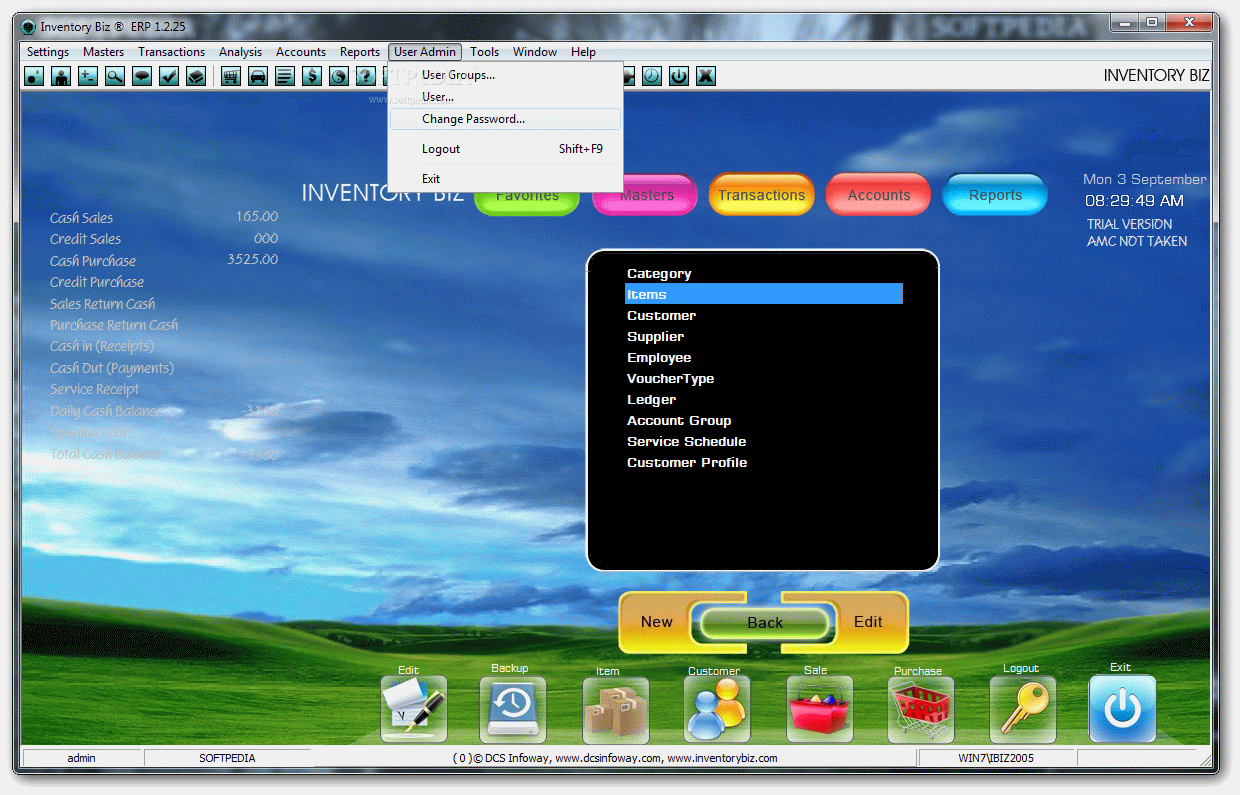Click the clock toolbar icon
This screenshot has height=795, width=1240.
coord(652,75)
